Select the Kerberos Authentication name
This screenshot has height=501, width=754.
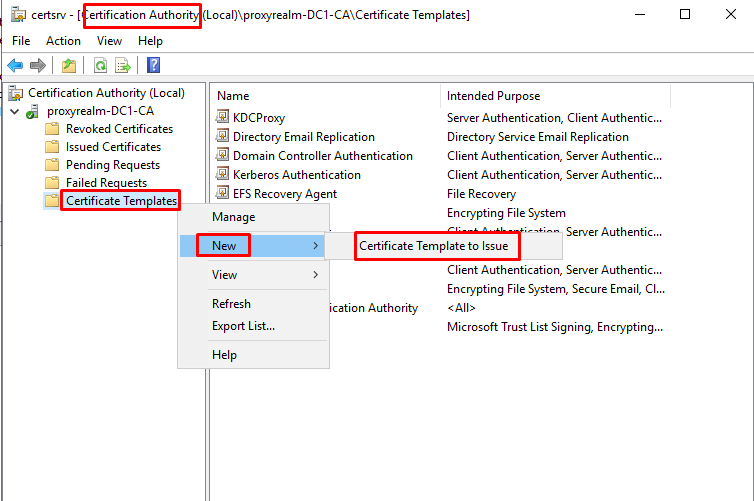click(x=297, y=175)
